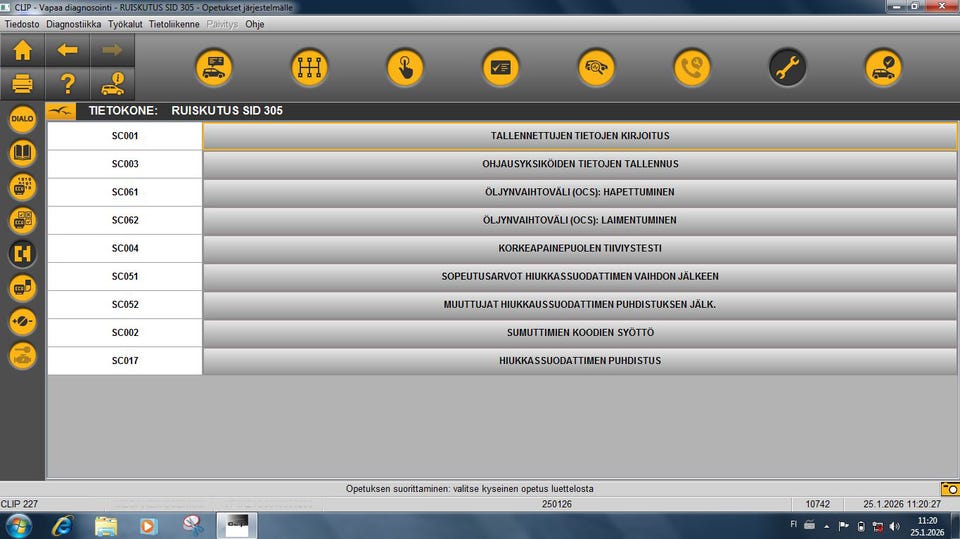
Task: Open the ECU memory card icon
Action: pyautogui.click(x=22, y=287)
